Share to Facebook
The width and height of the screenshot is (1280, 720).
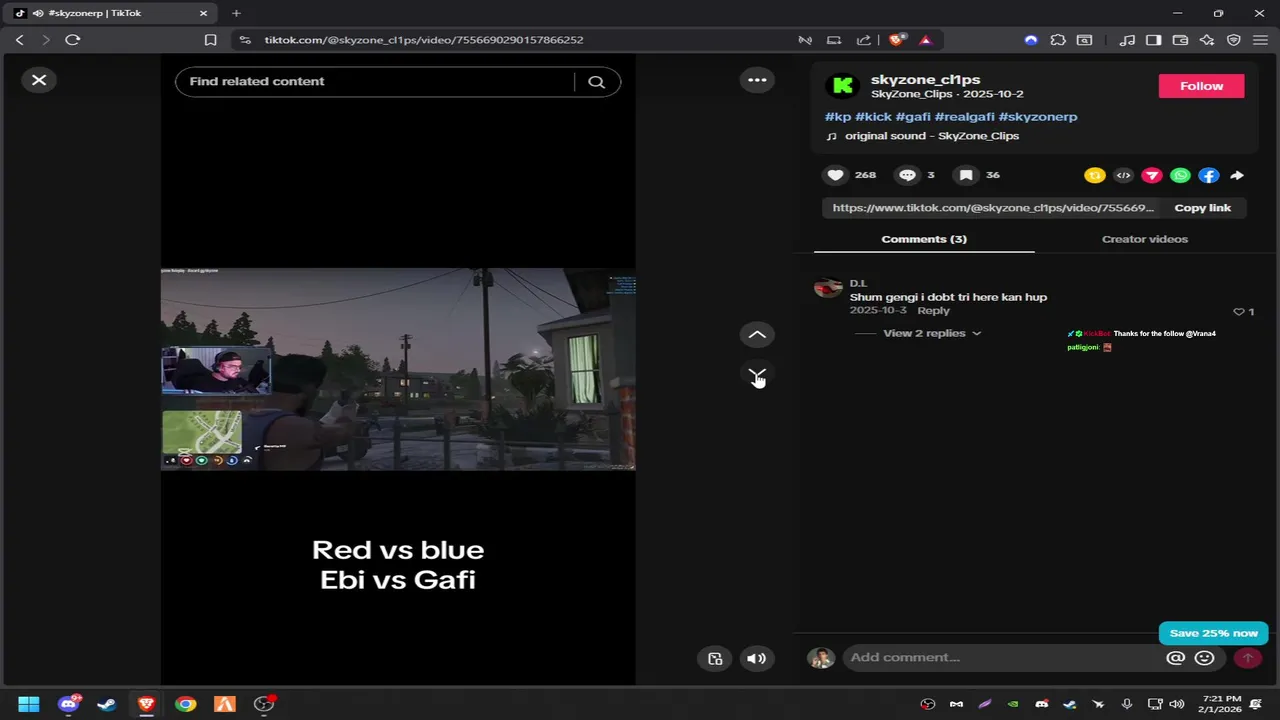(x=1209, y=175)
